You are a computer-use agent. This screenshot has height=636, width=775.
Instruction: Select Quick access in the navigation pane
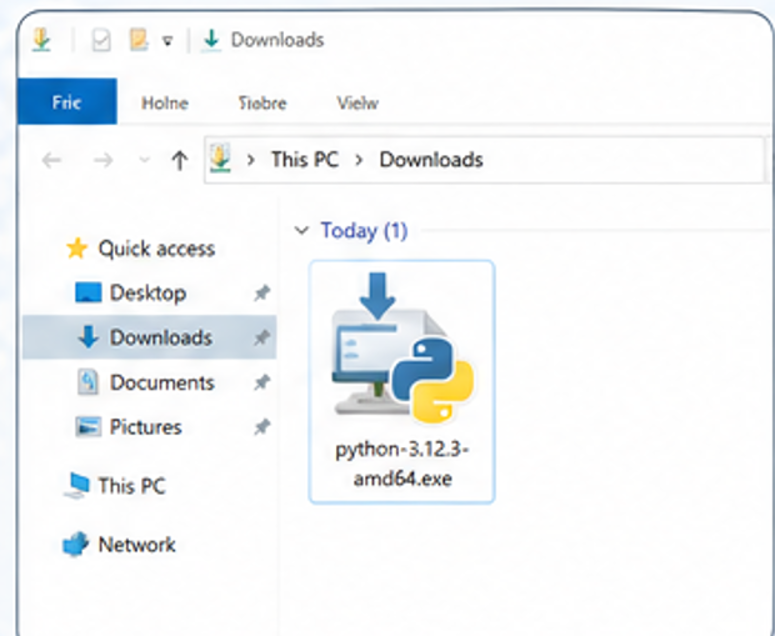pos(157,248)
